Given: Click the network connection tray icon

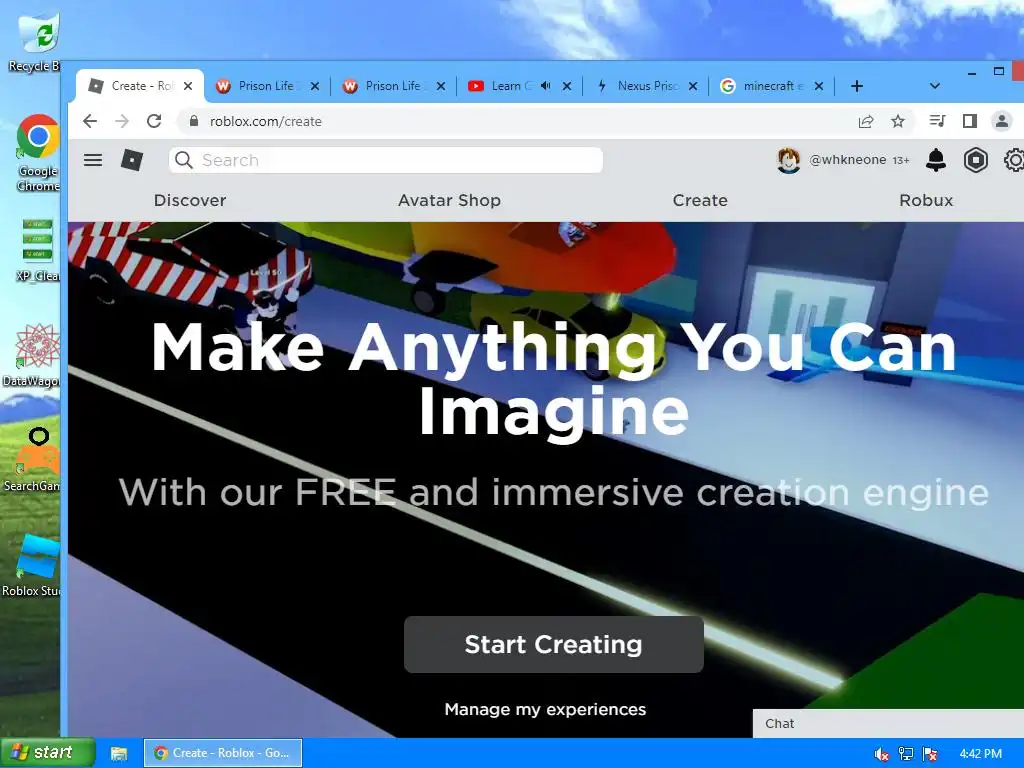Looking at the screenshot, I should click(906, 754).
